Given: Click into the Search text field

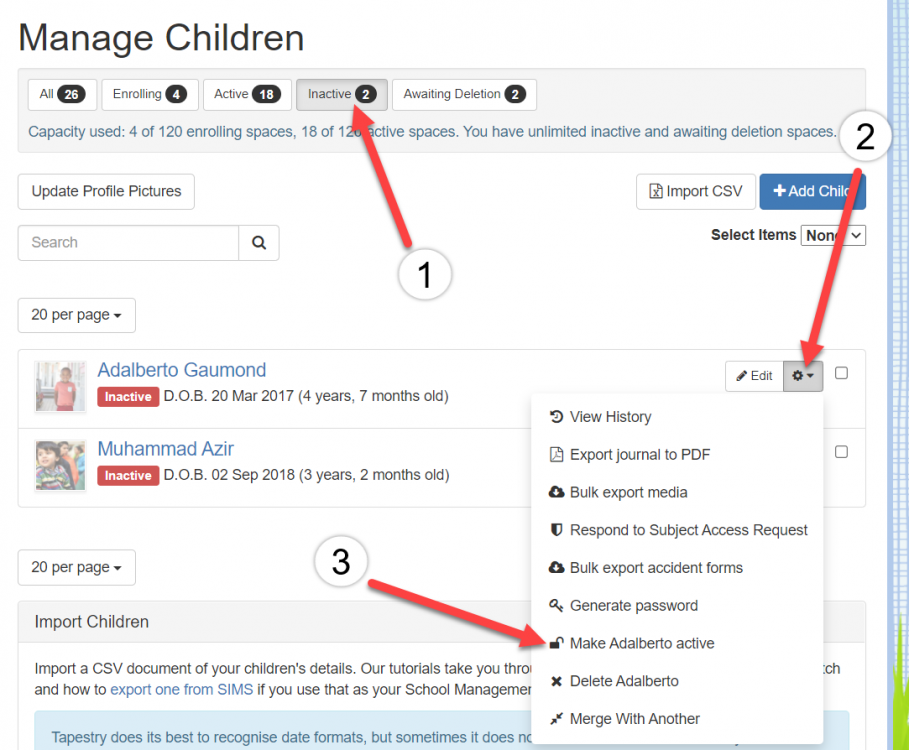Looking at the screenshot, I should 128,243.
